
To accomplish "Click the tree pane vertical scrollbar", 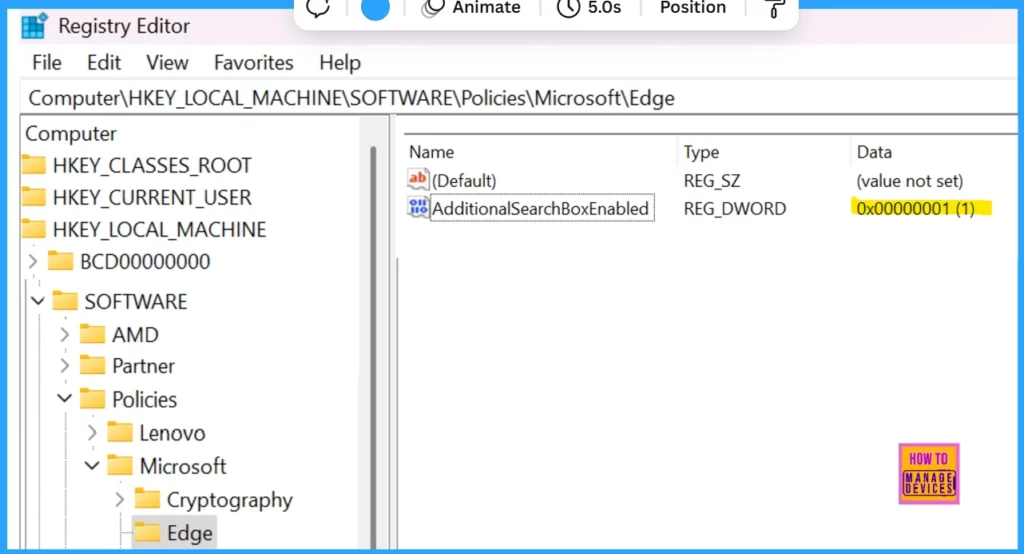I will pos(374,346).
